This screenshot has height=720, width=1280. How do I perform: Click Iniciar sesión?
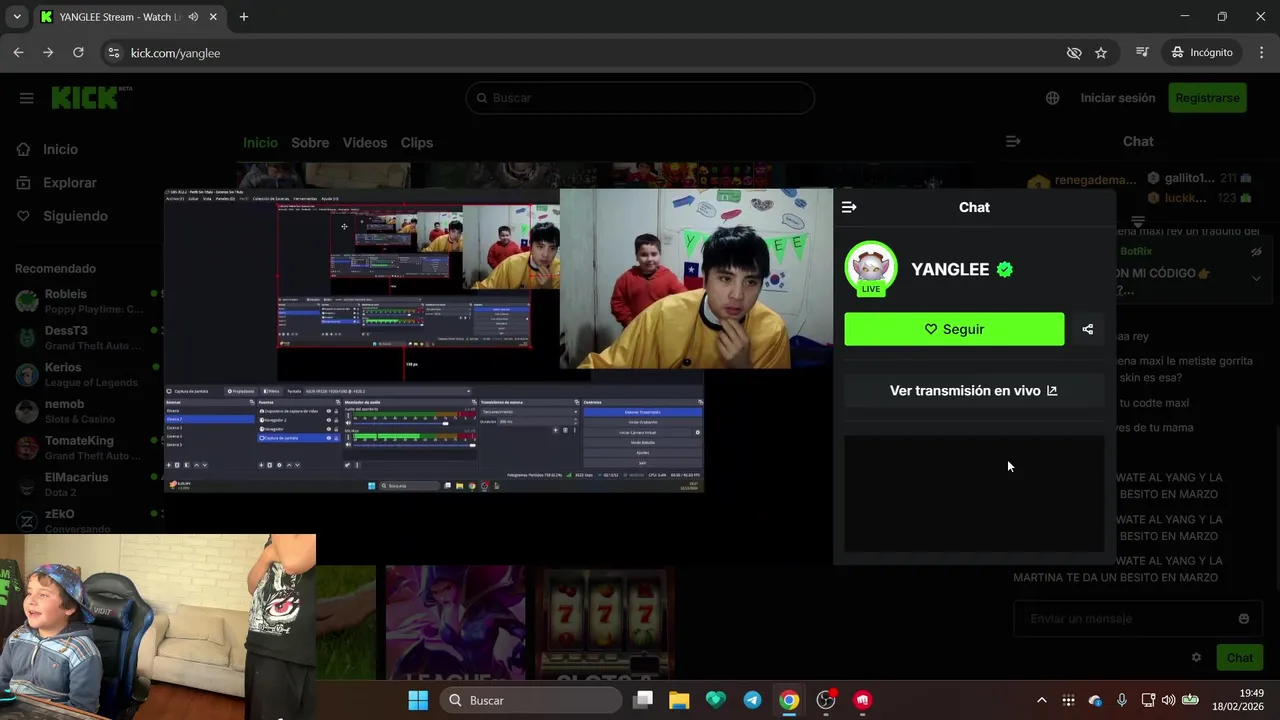pyautogui.click(x=1118, y=98)
